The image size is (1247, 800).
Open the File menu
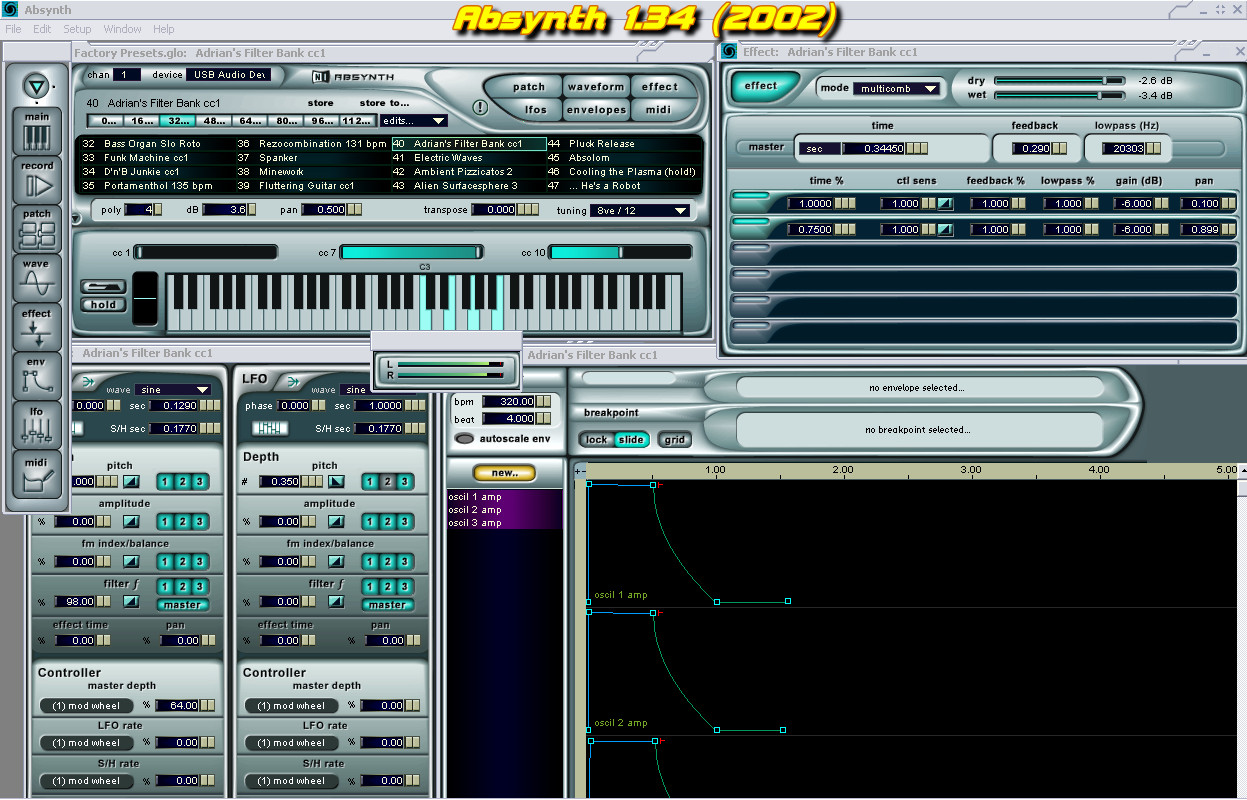[14, 29]
